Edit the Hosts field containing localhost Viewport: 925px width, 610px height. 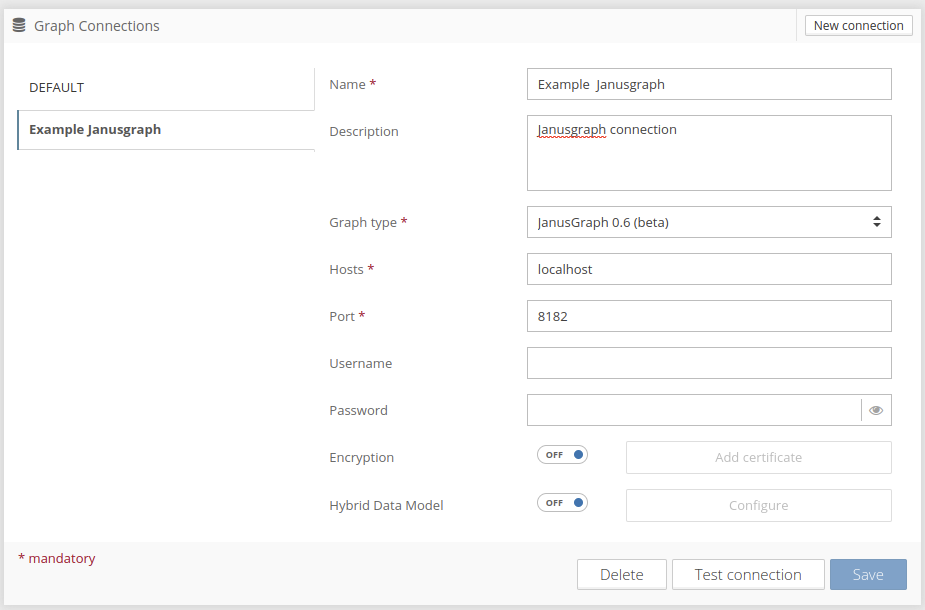click(708, 269)
